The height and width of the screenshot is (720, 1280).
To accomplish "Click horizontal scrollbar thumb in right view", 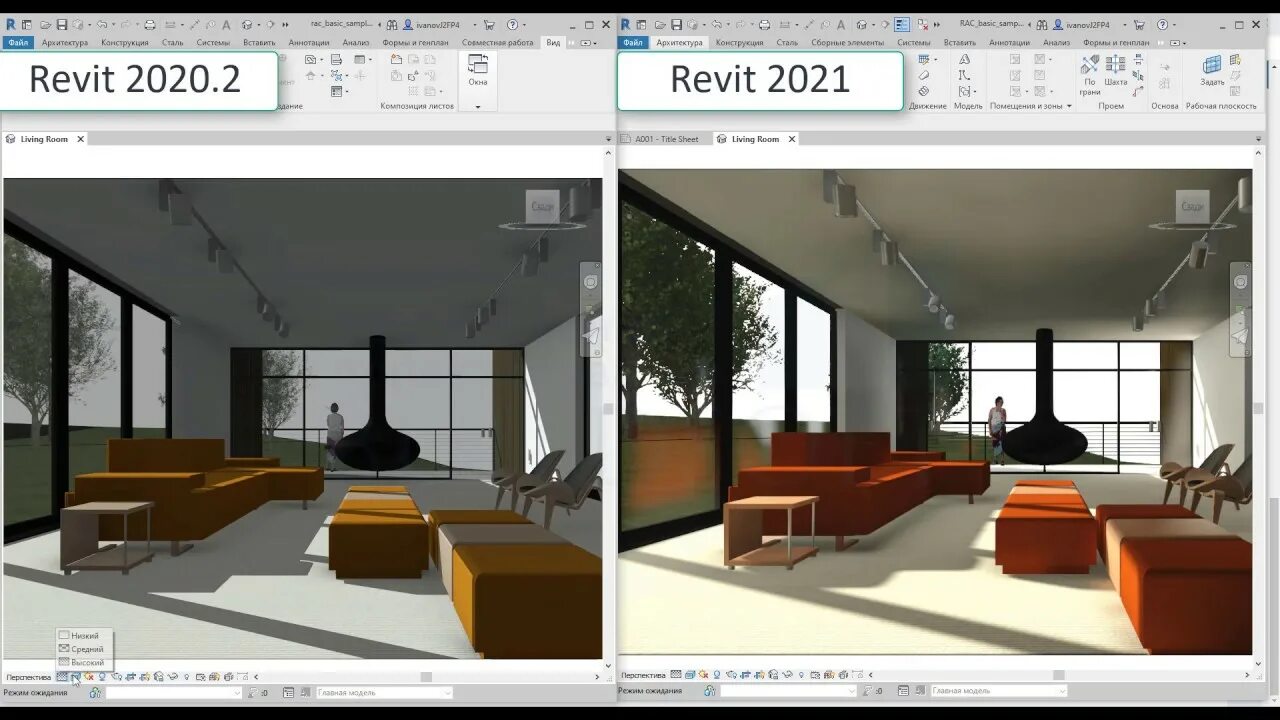I will [1058, 675].
